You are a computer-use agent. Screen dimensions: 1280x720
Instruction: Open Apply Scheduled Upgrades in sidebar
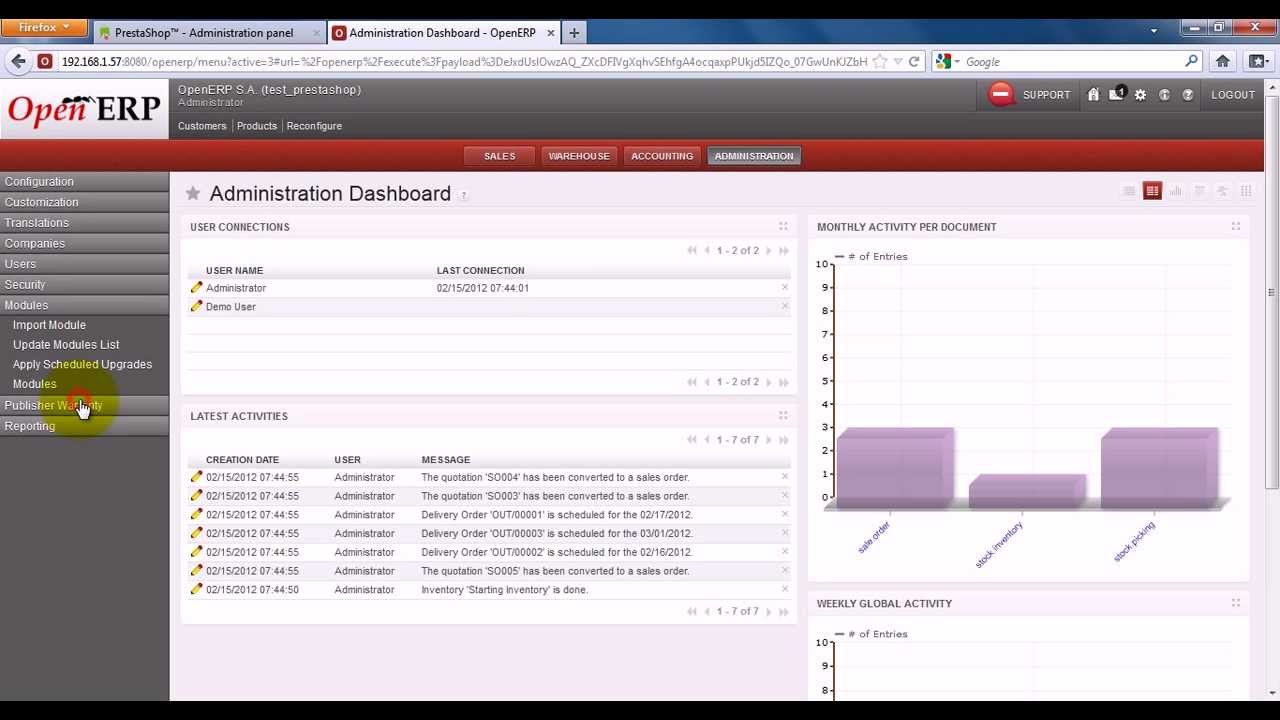coord(82,364)
